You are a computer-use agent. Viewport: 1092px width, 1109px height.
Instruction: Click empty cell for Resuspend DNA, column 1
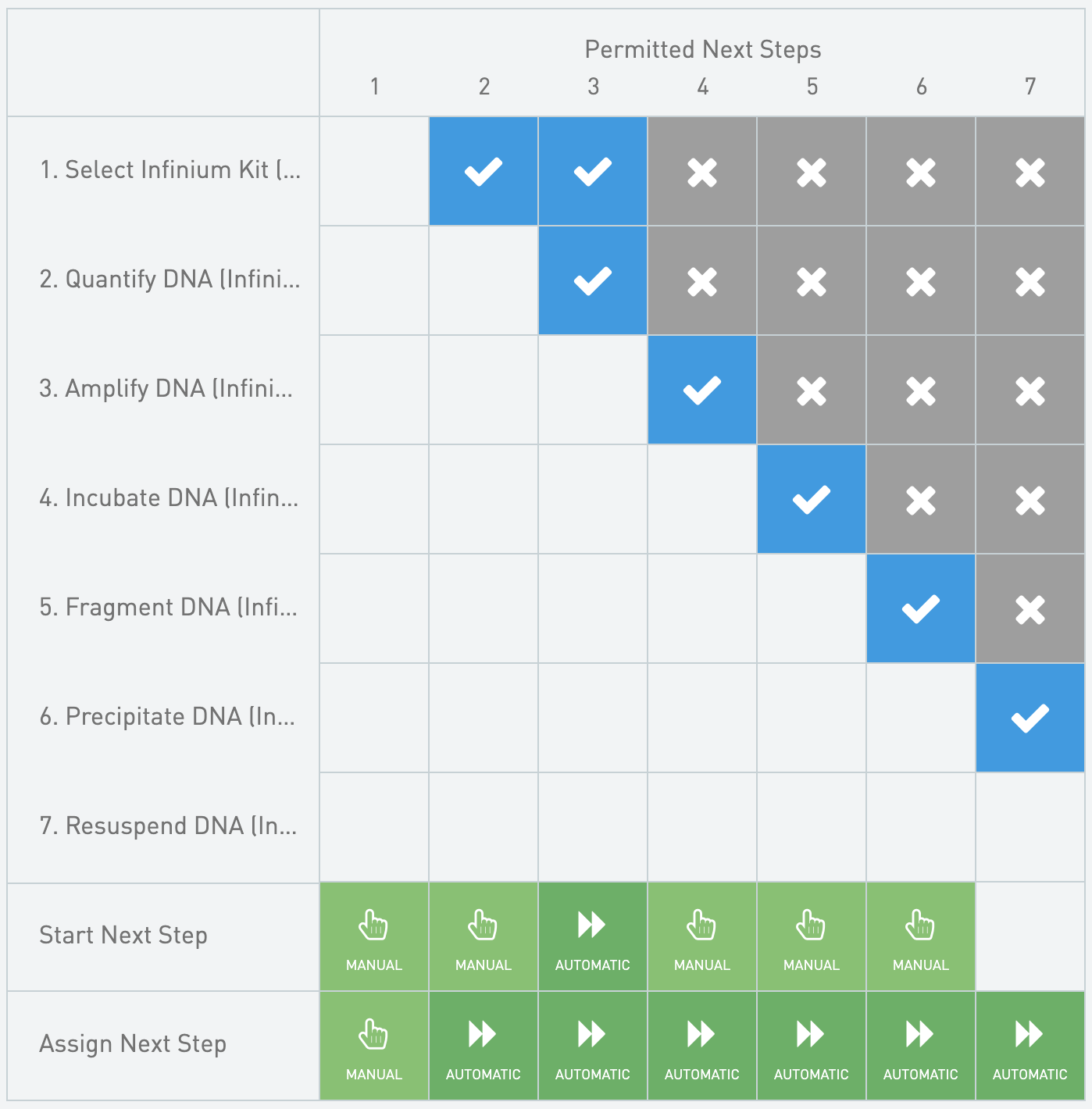click(x=374, y=827)
